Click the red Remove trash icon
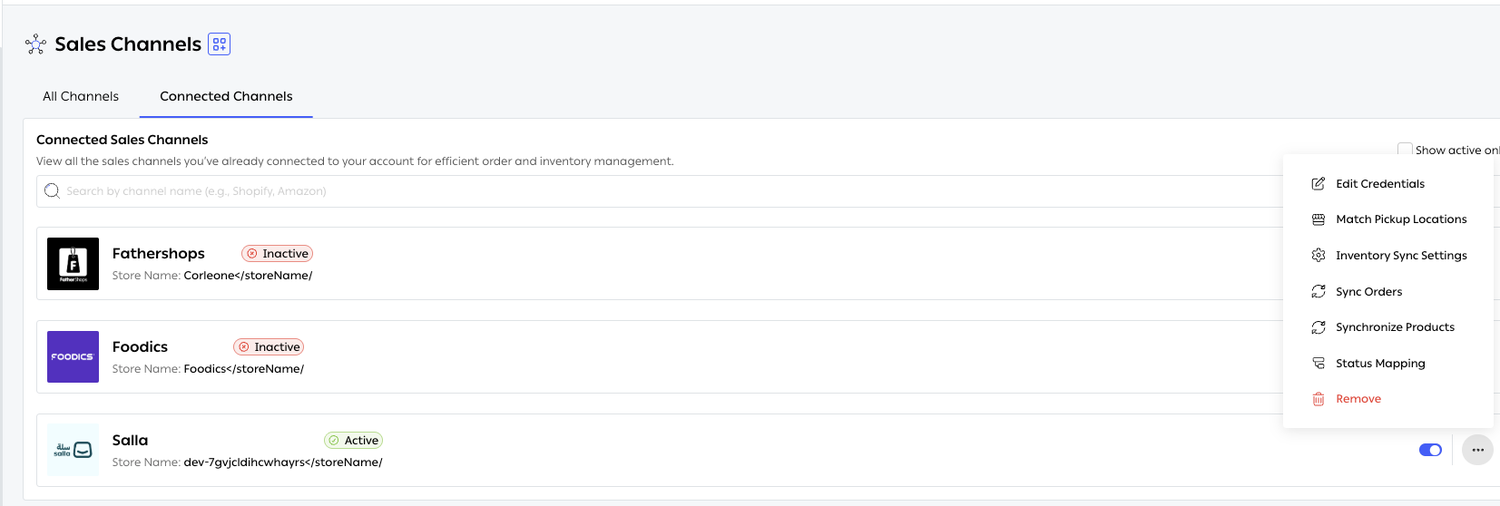 (1318, 399)
